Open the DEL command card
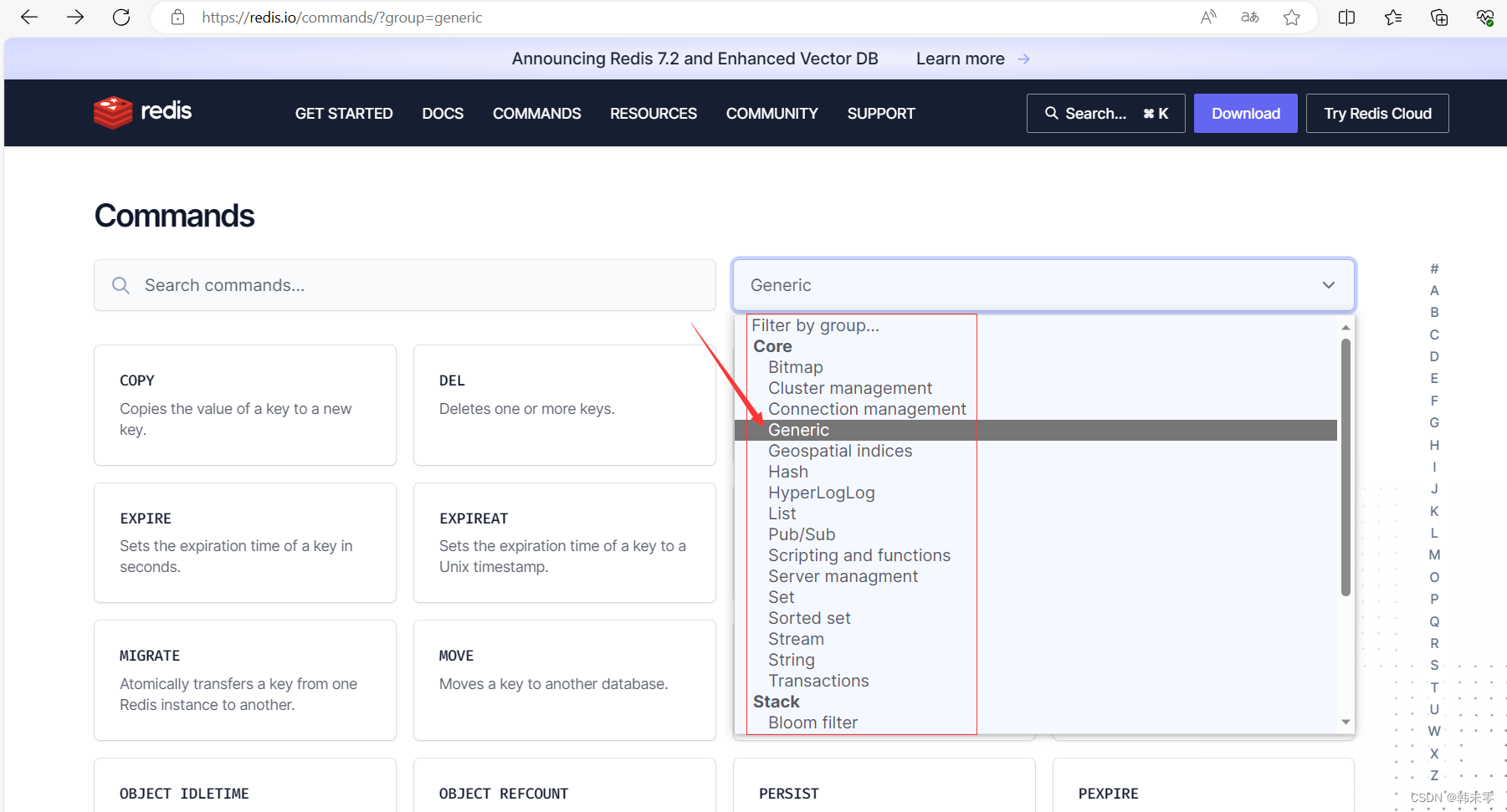 (565, 405)
